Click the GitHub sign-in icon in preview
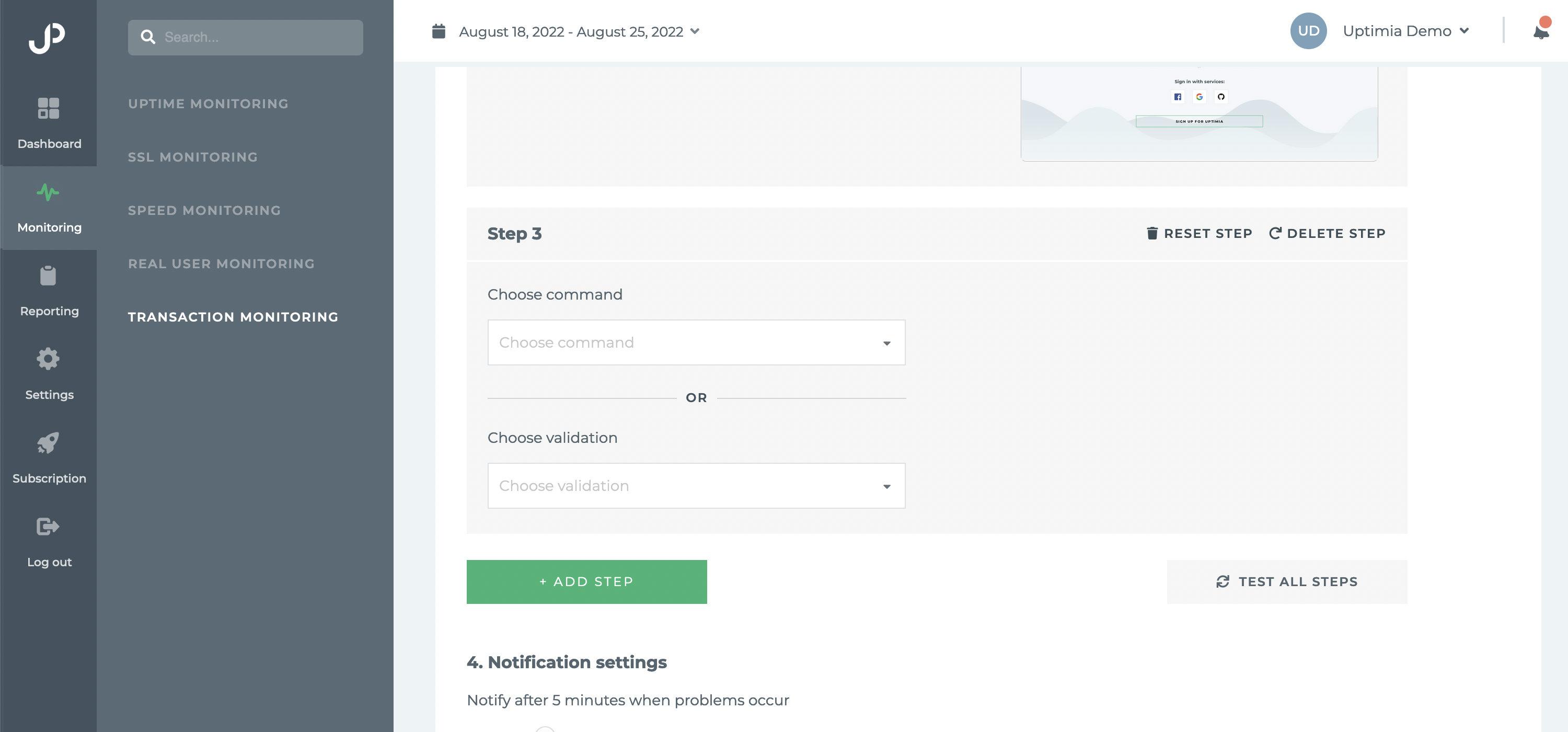Image resolution: width=1568 pixels, height=732 pixels. tap(1220, 97)
